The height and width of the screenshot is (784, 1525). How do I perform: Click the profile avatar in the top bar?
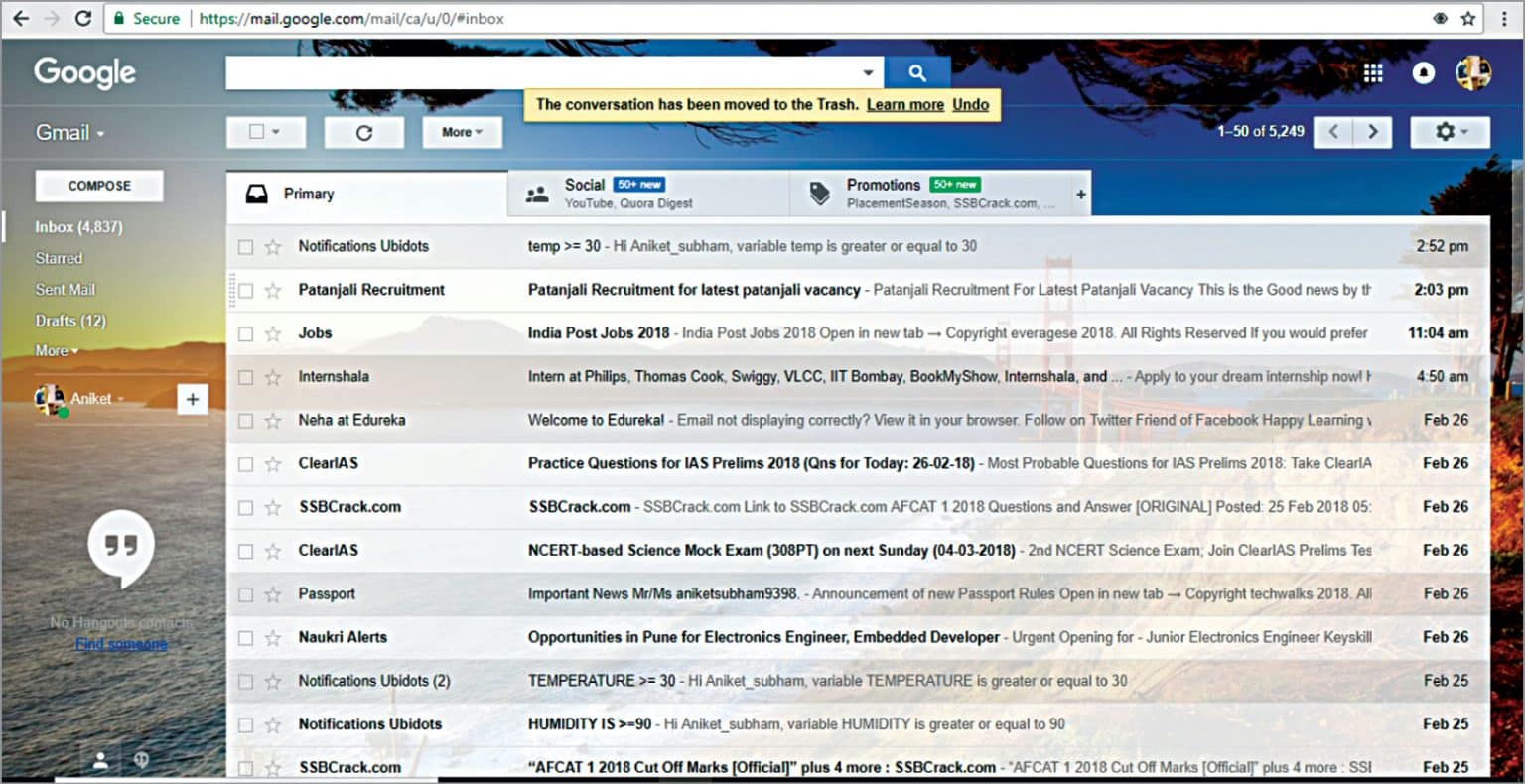coord(1474,71)
